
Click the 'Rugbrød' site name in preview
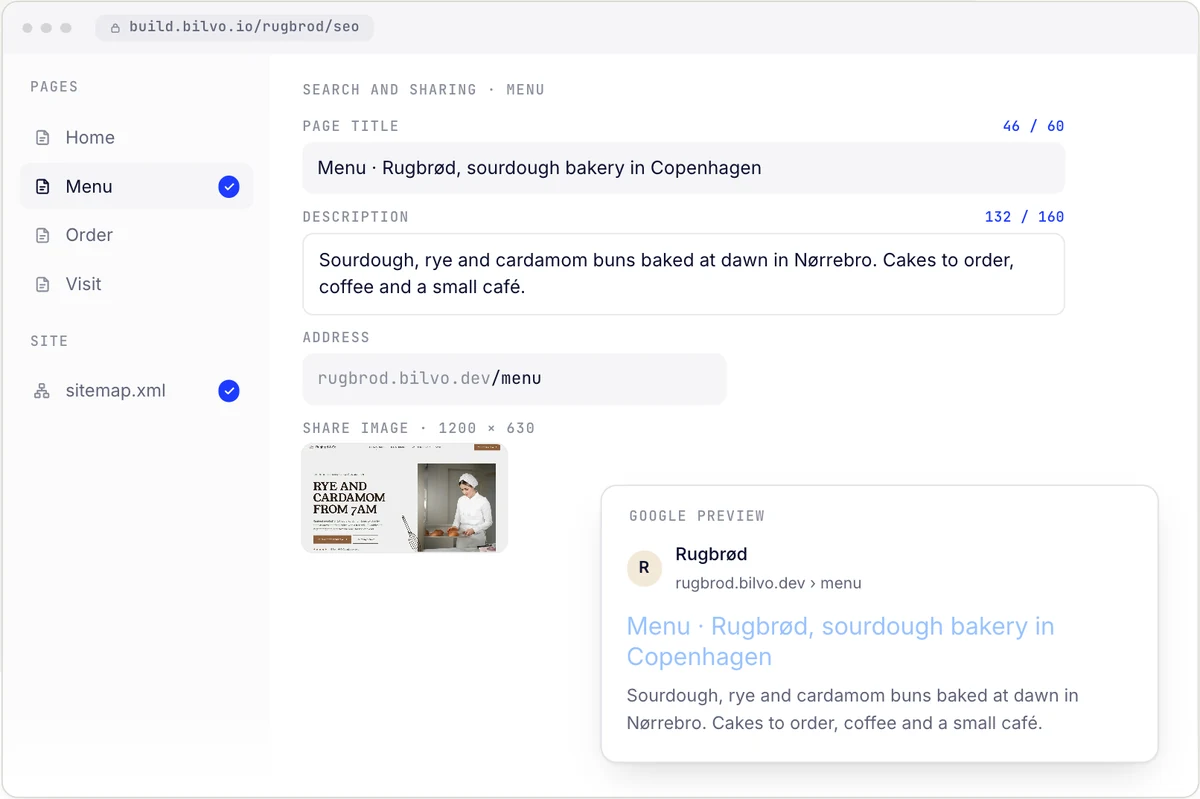coord(711,554)
